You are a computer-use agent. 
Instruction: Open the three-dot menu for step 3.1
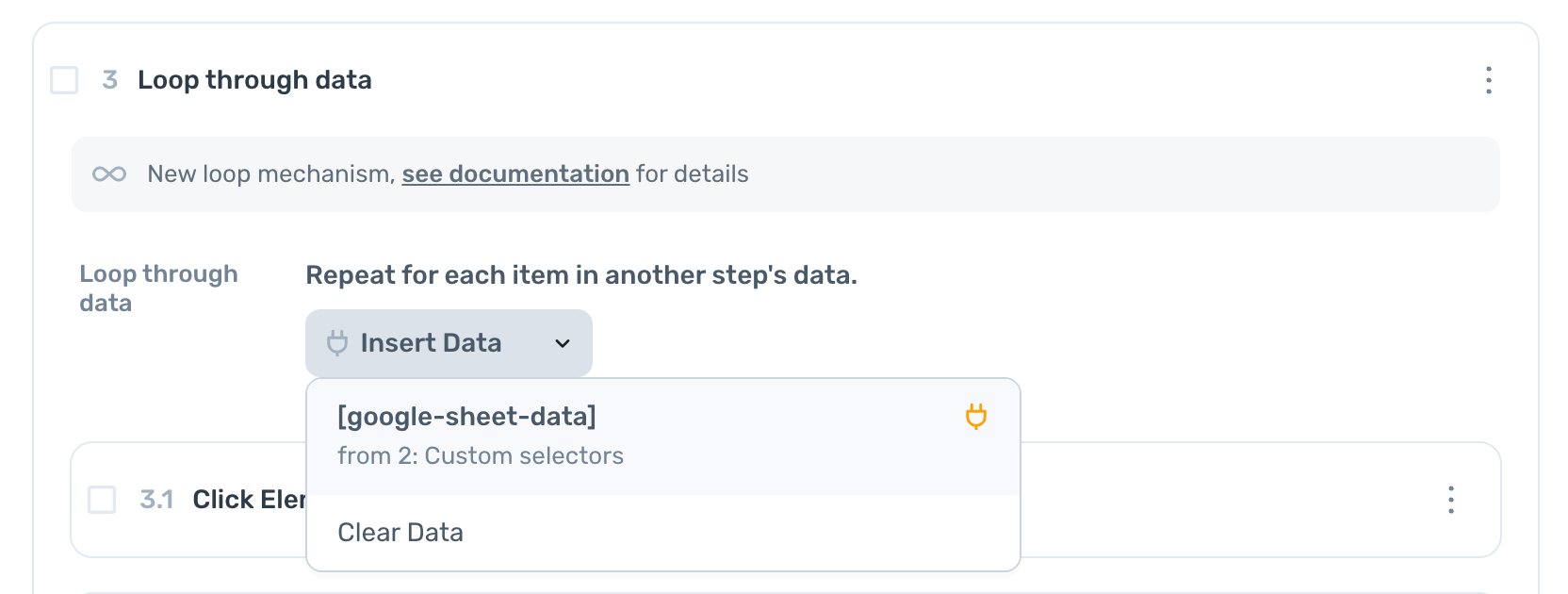pos(1451,500)
